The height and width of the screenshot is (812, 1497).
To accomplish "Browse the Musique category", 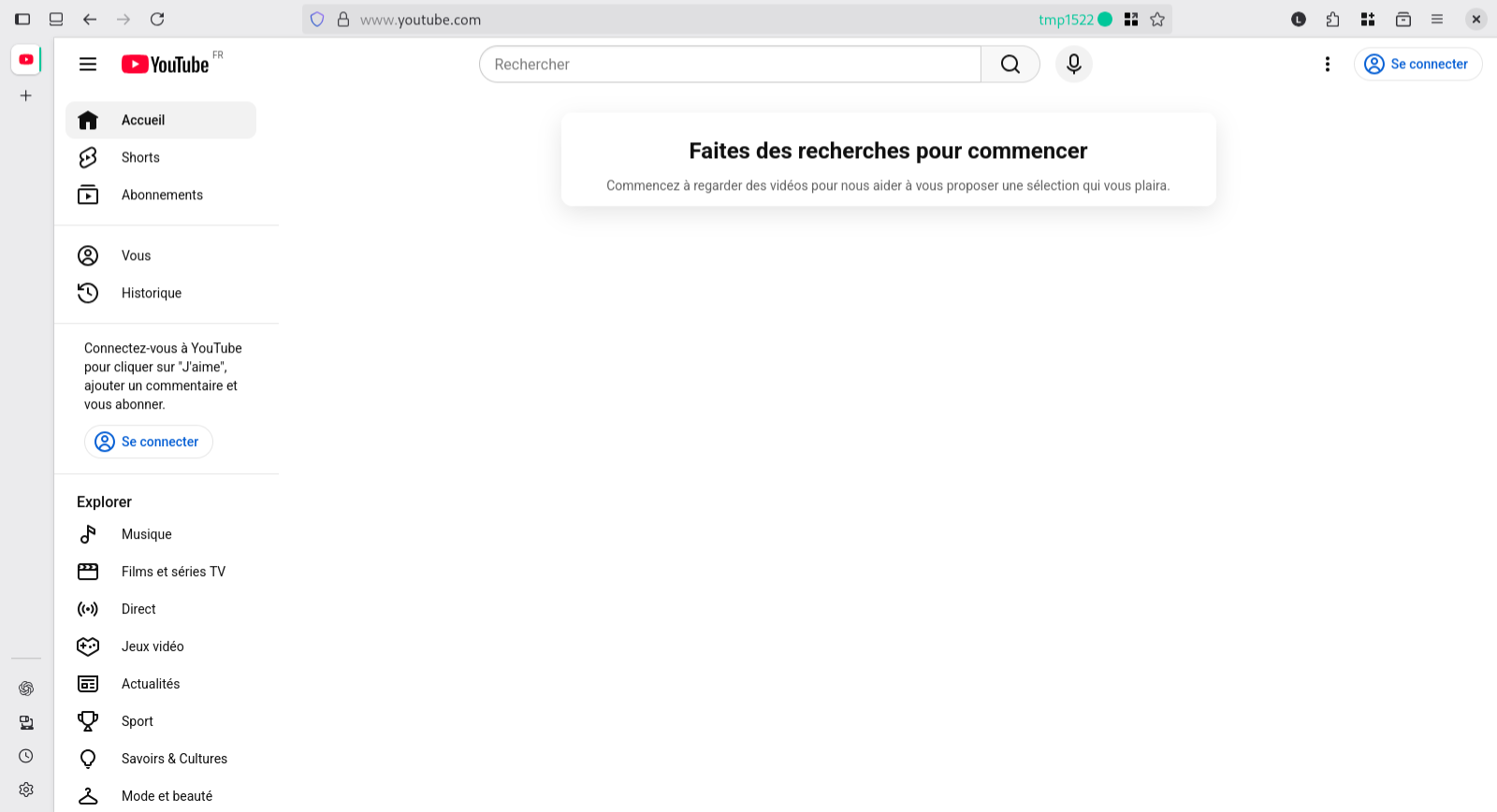I will coord(146,535).
